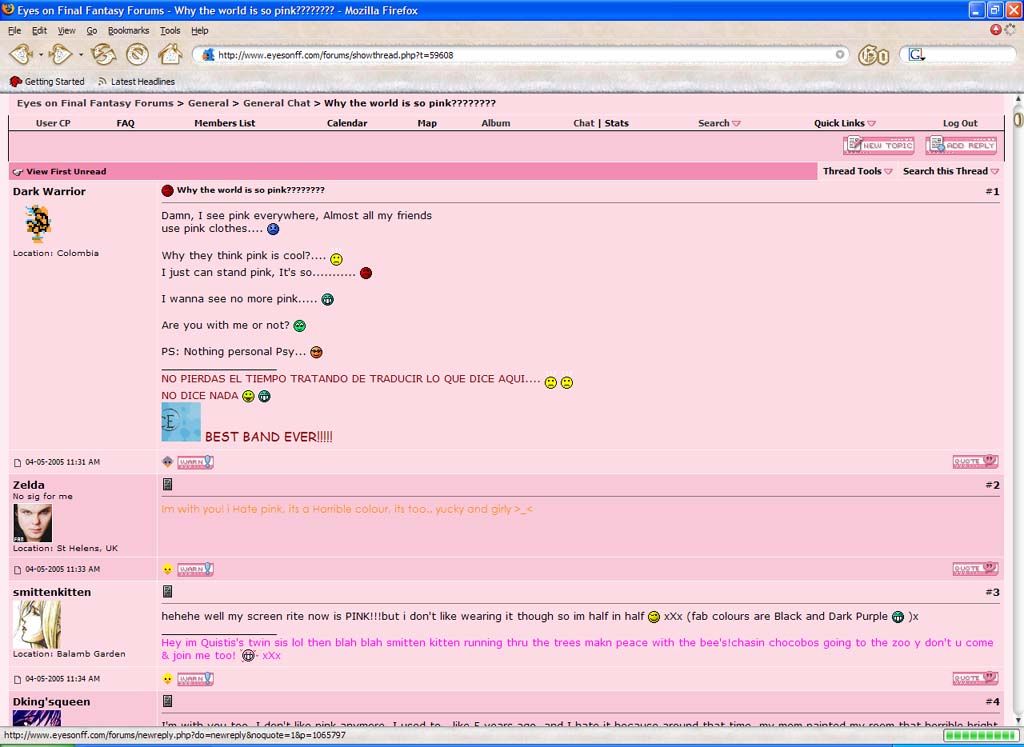
Task: Open the Quick Links dropdown
Action: [x=844, y=123]
